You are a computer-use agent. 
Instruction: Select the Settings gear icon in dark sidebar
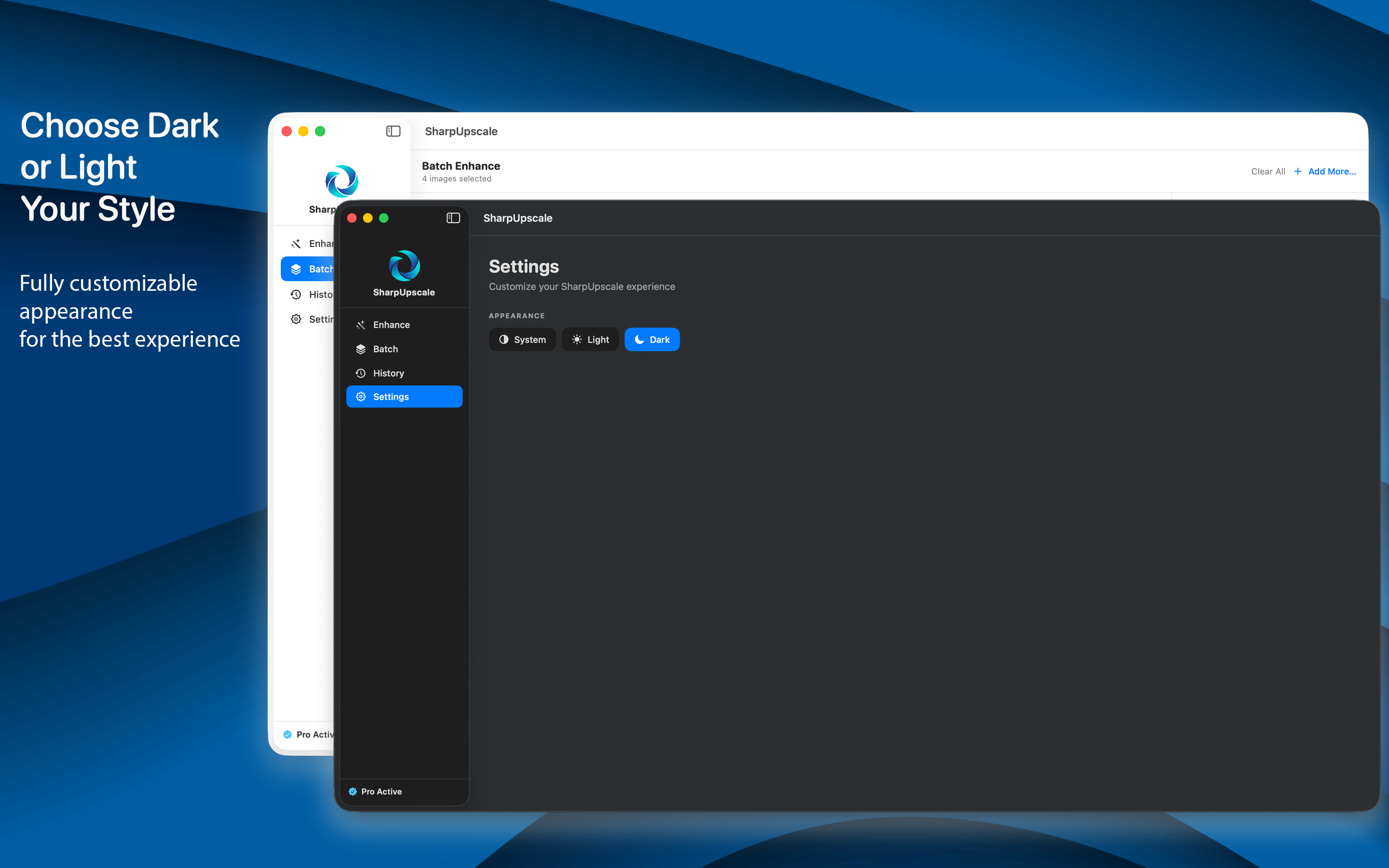361,396
